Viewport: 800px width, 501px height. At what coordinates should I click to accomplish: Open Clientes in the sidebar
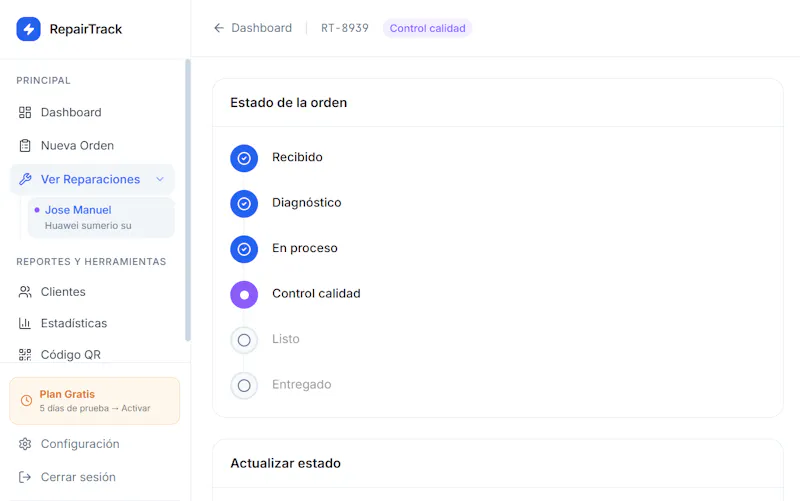tap(92, 292)
